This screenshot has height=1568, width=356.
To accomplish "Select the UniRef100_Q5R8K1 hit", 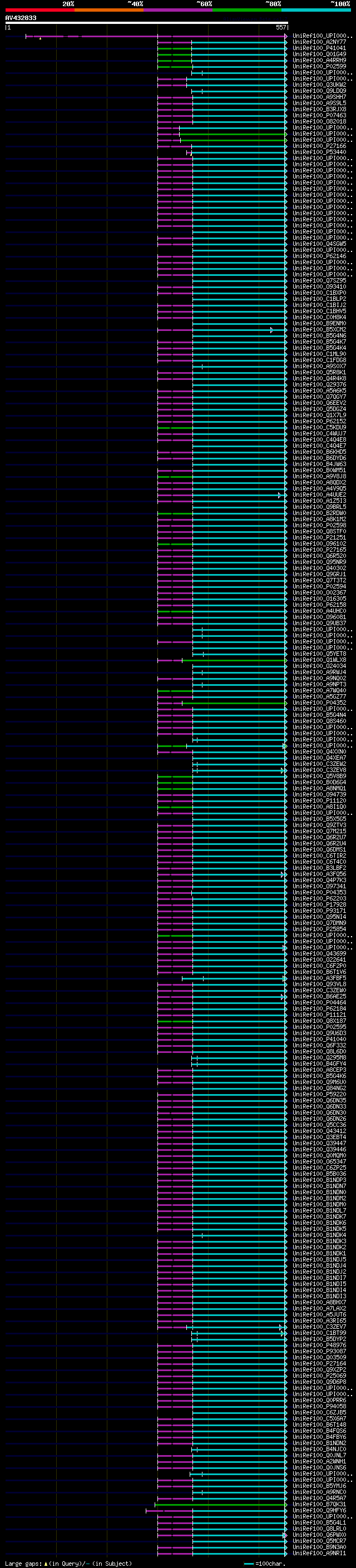I will (319, 372).
